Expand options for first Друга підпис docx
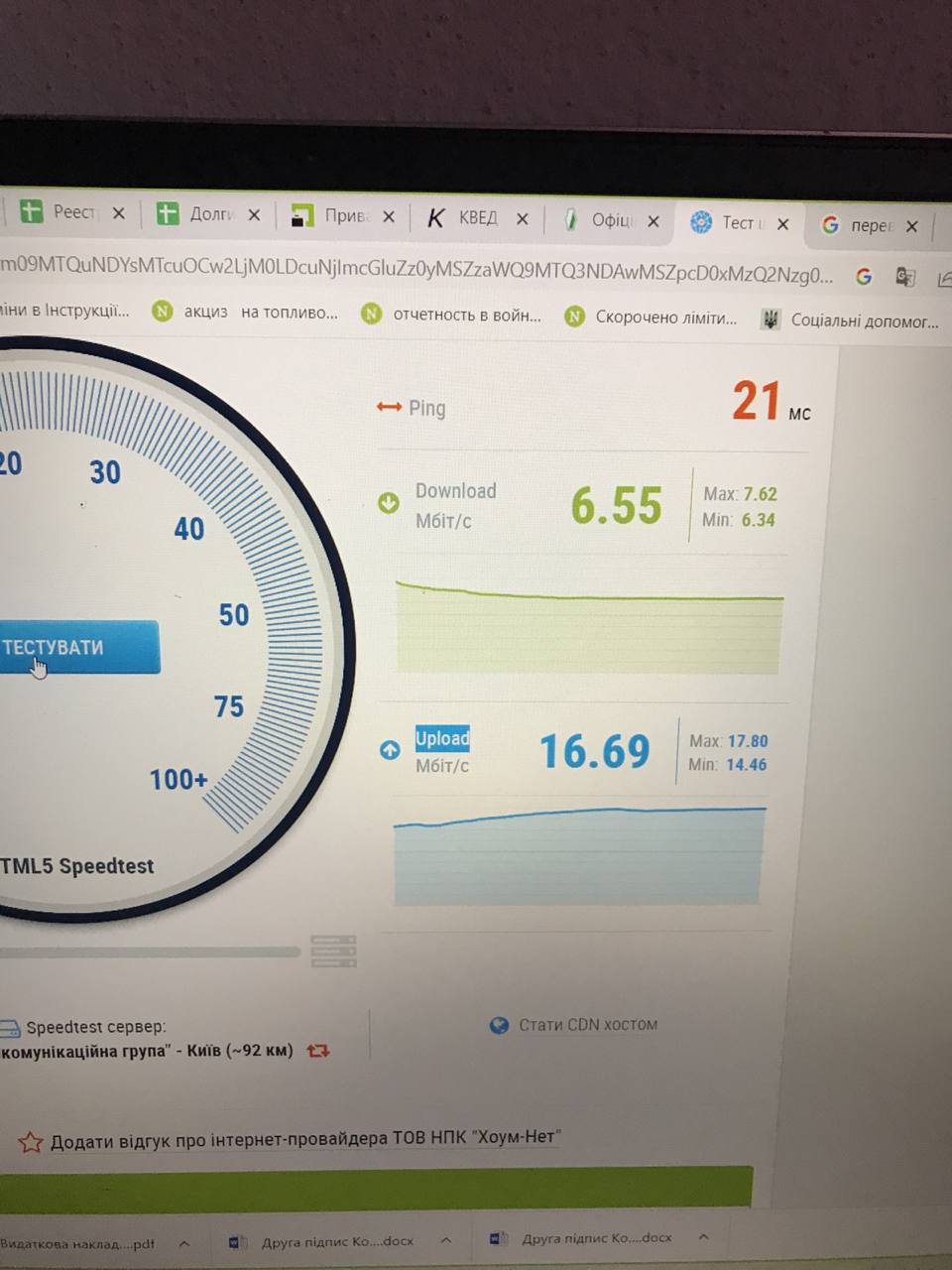Image resolution: width=952 pixels, height=1270 pixels. pyautogui.click(x=445, y=1240)
